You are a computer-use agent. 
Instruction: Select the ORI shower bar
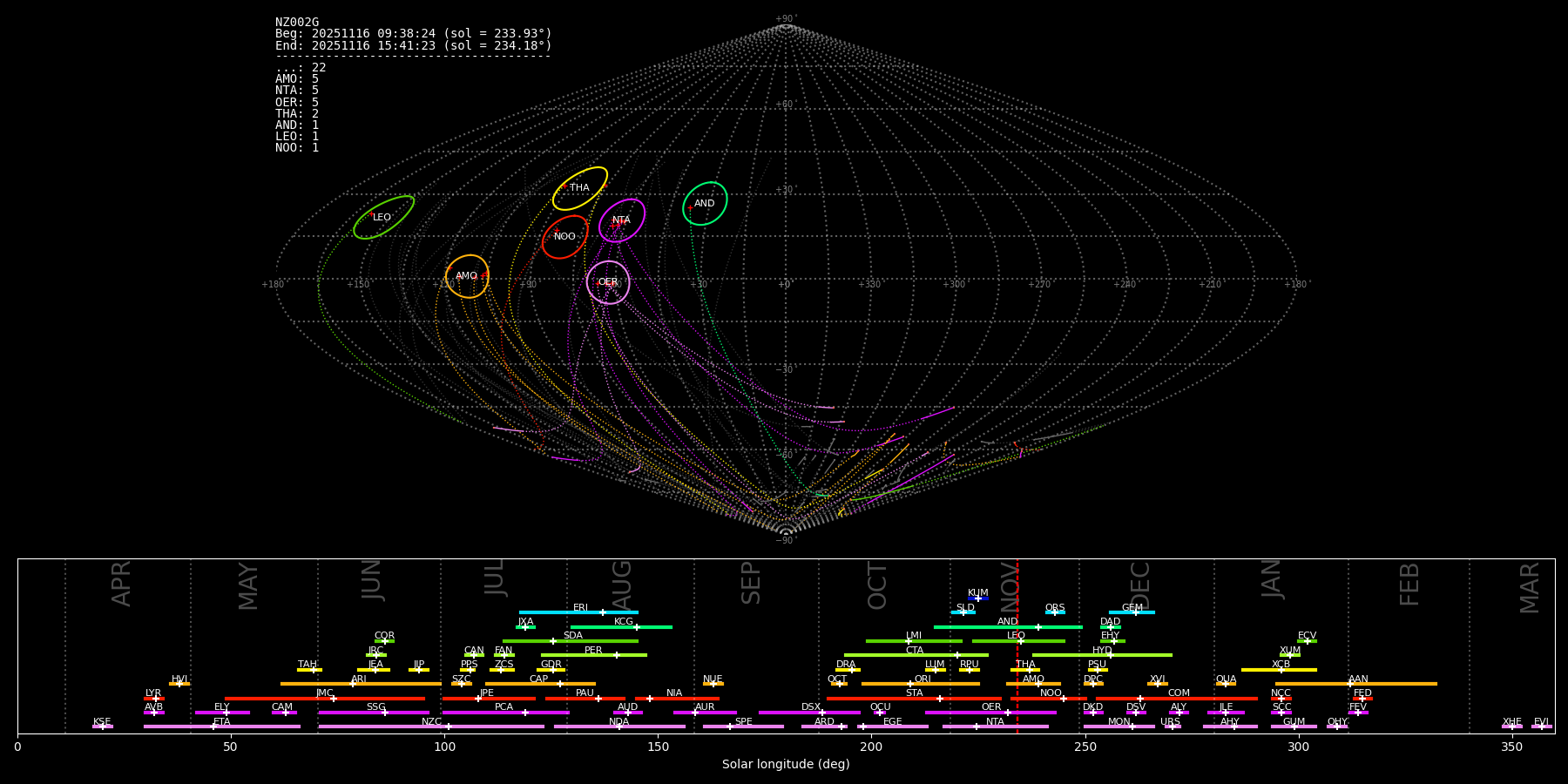point(921,684)
